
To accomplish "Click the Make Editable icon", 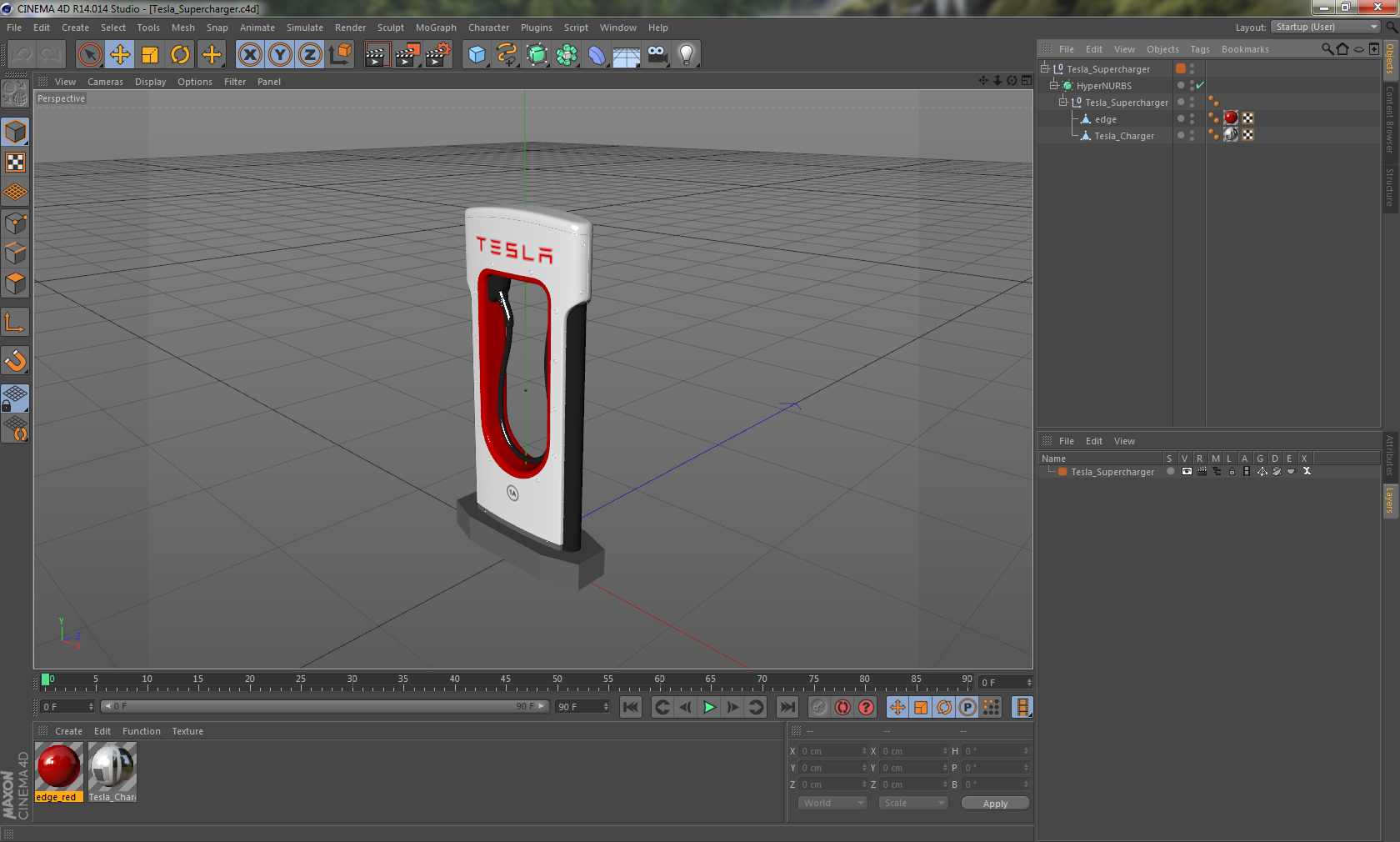I will click(x=15, y=92).
